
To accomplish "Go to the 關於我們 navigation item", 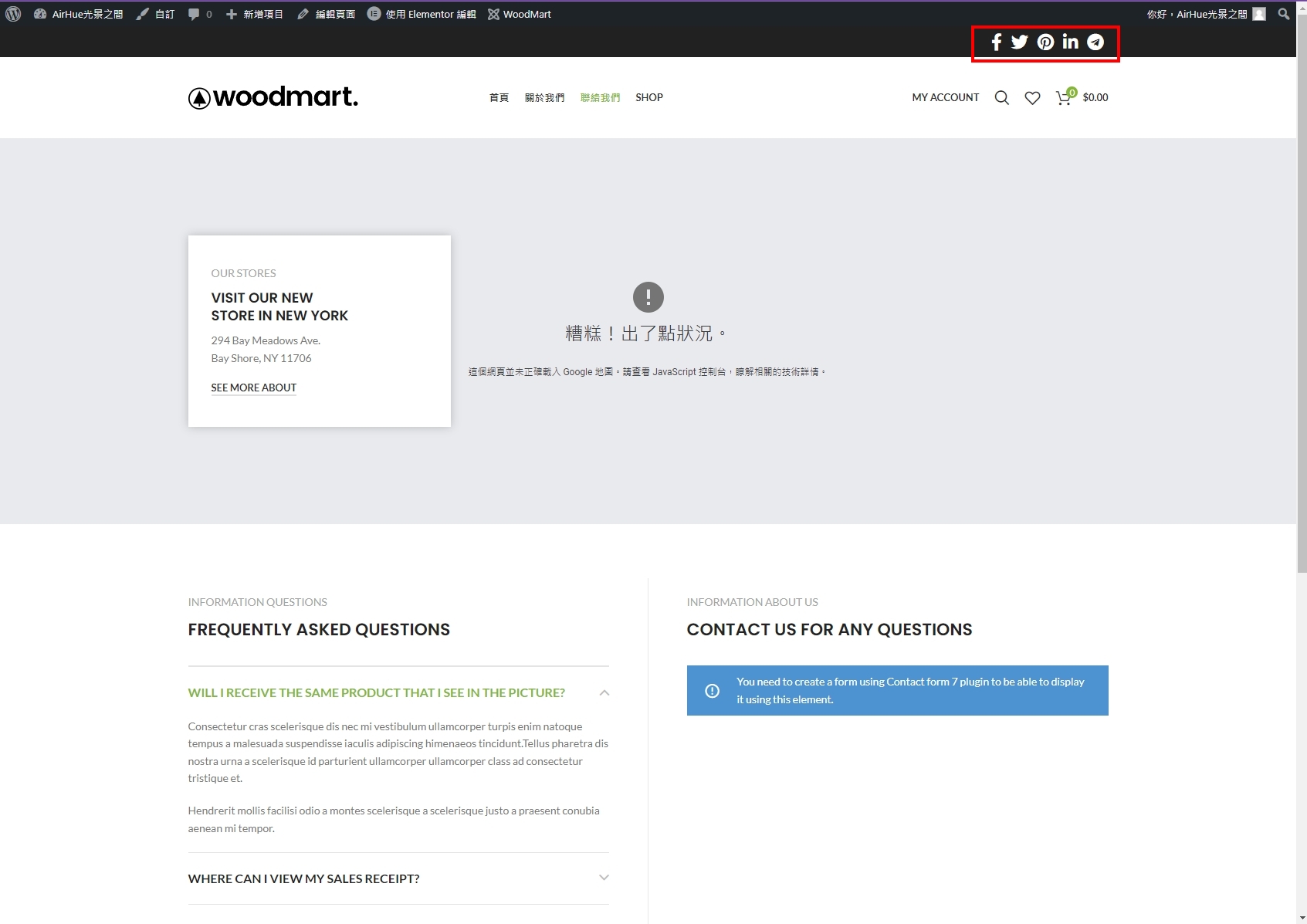I will (x=544, y=97).
